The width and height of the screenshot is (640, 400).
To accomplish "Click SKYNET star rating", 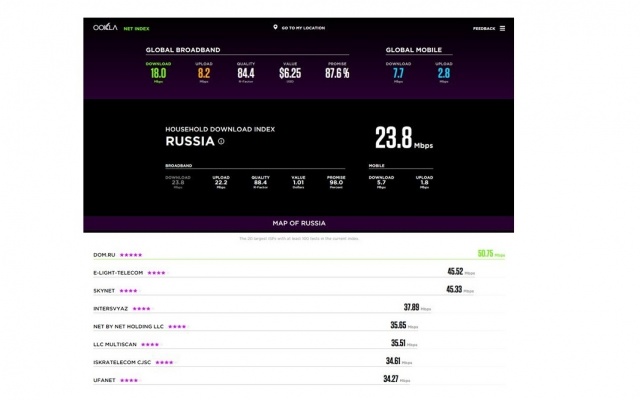I will 129,291.
